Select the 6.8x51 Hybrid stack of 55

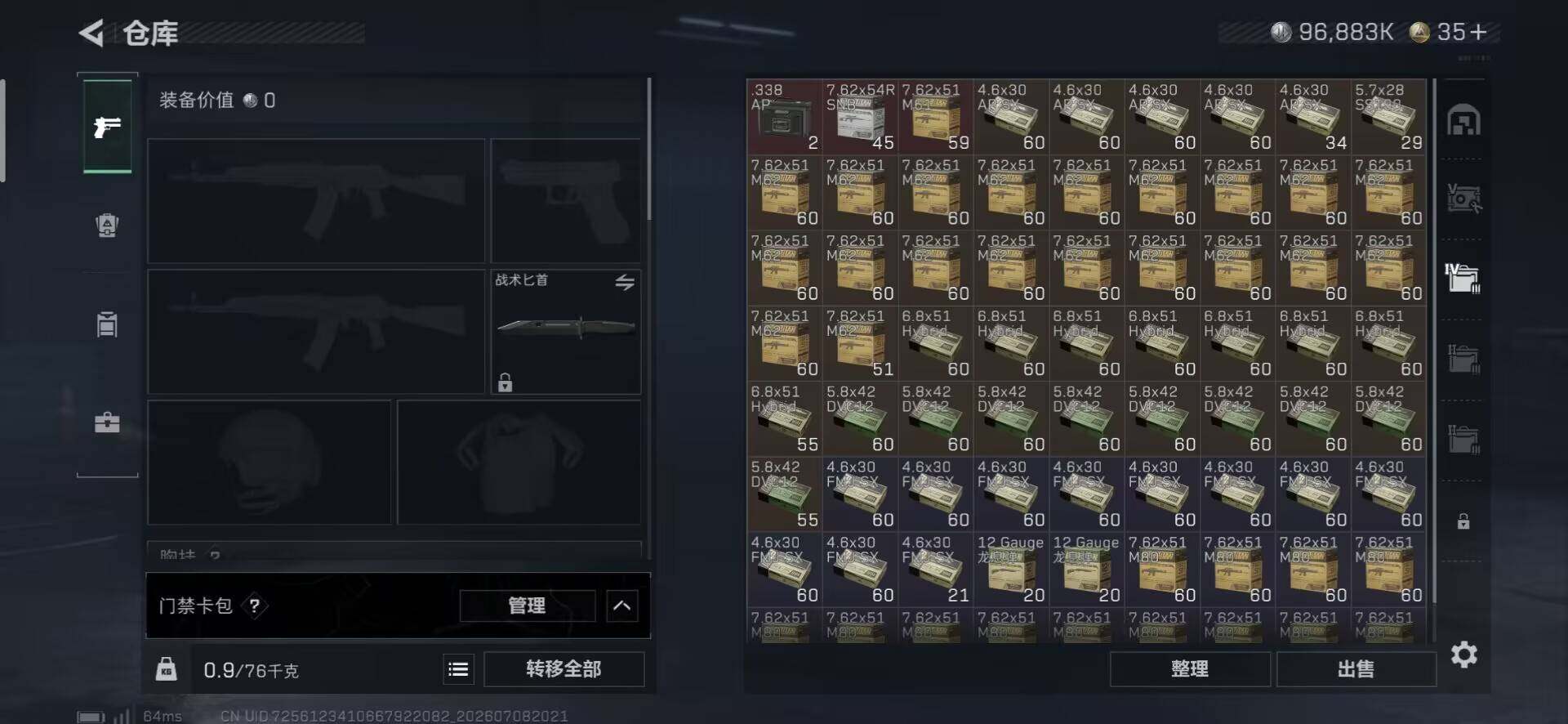[784, 418]
